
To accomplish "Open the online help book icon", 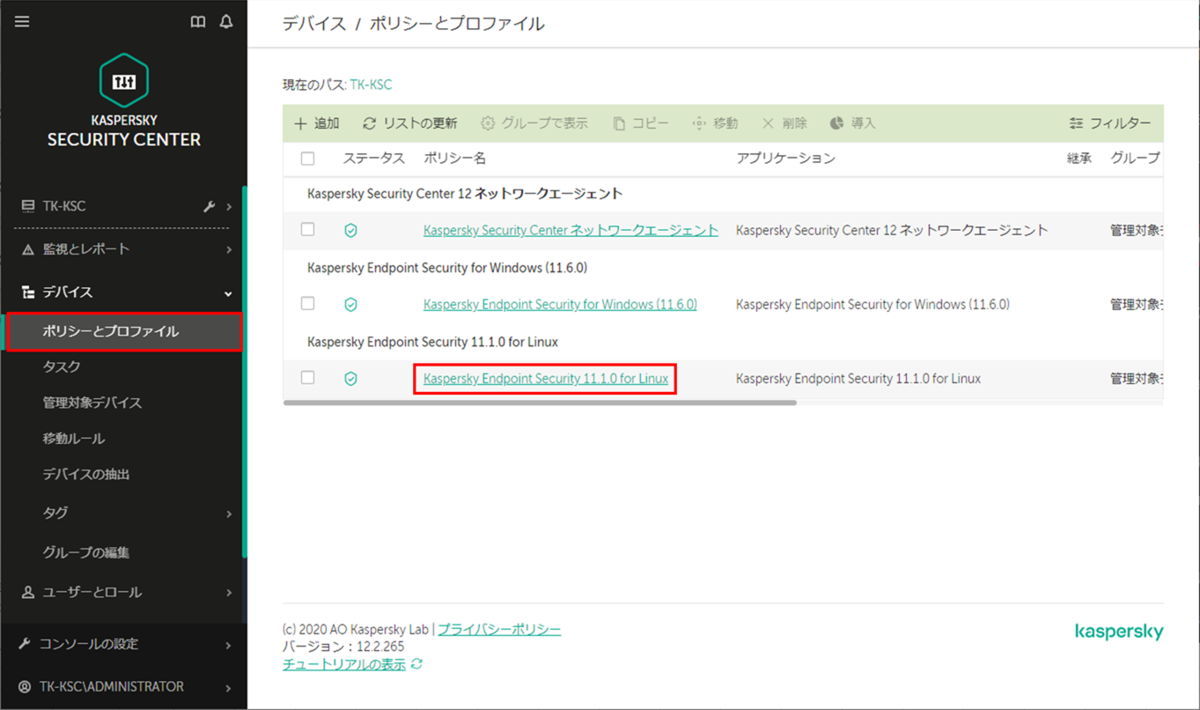I will coord(198,20).
